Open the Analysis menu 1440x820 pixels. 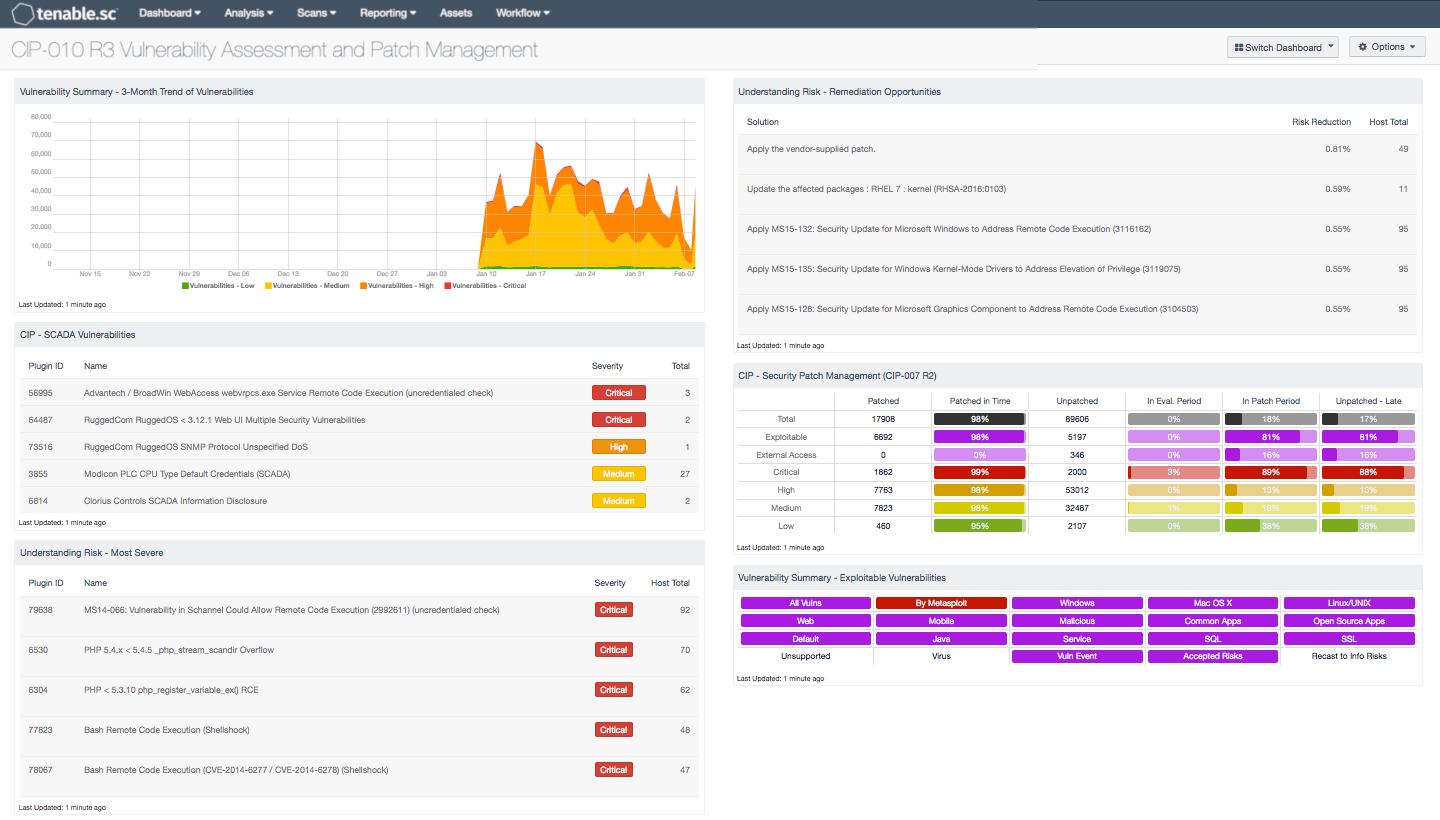click(x=250, y=13)
